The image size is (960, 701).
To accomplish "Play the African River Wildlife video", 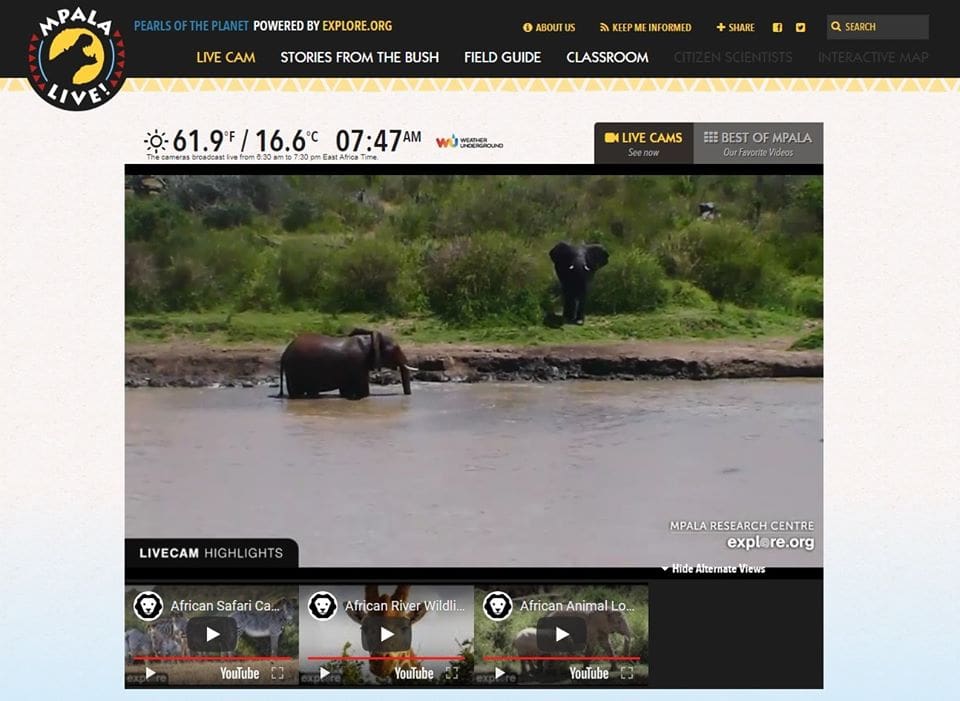I will coord(386,634).
